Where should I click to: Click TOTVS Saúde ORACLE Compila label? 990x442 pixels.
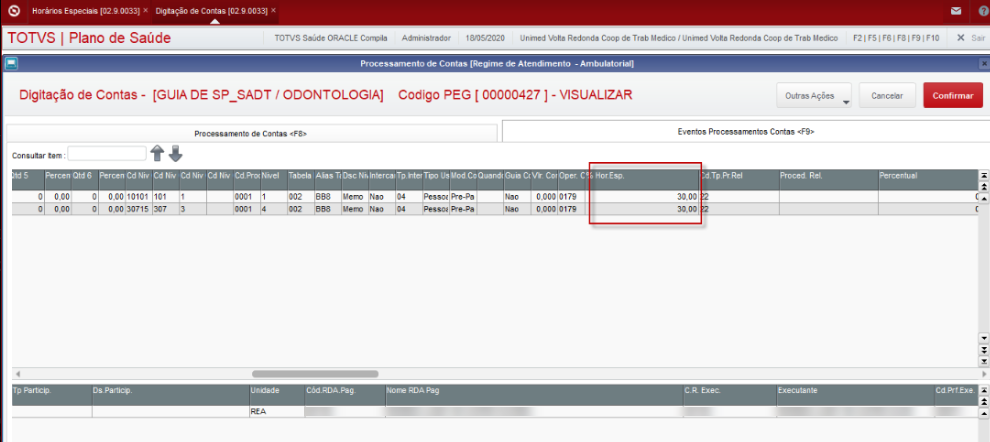[x=331, y=38]
